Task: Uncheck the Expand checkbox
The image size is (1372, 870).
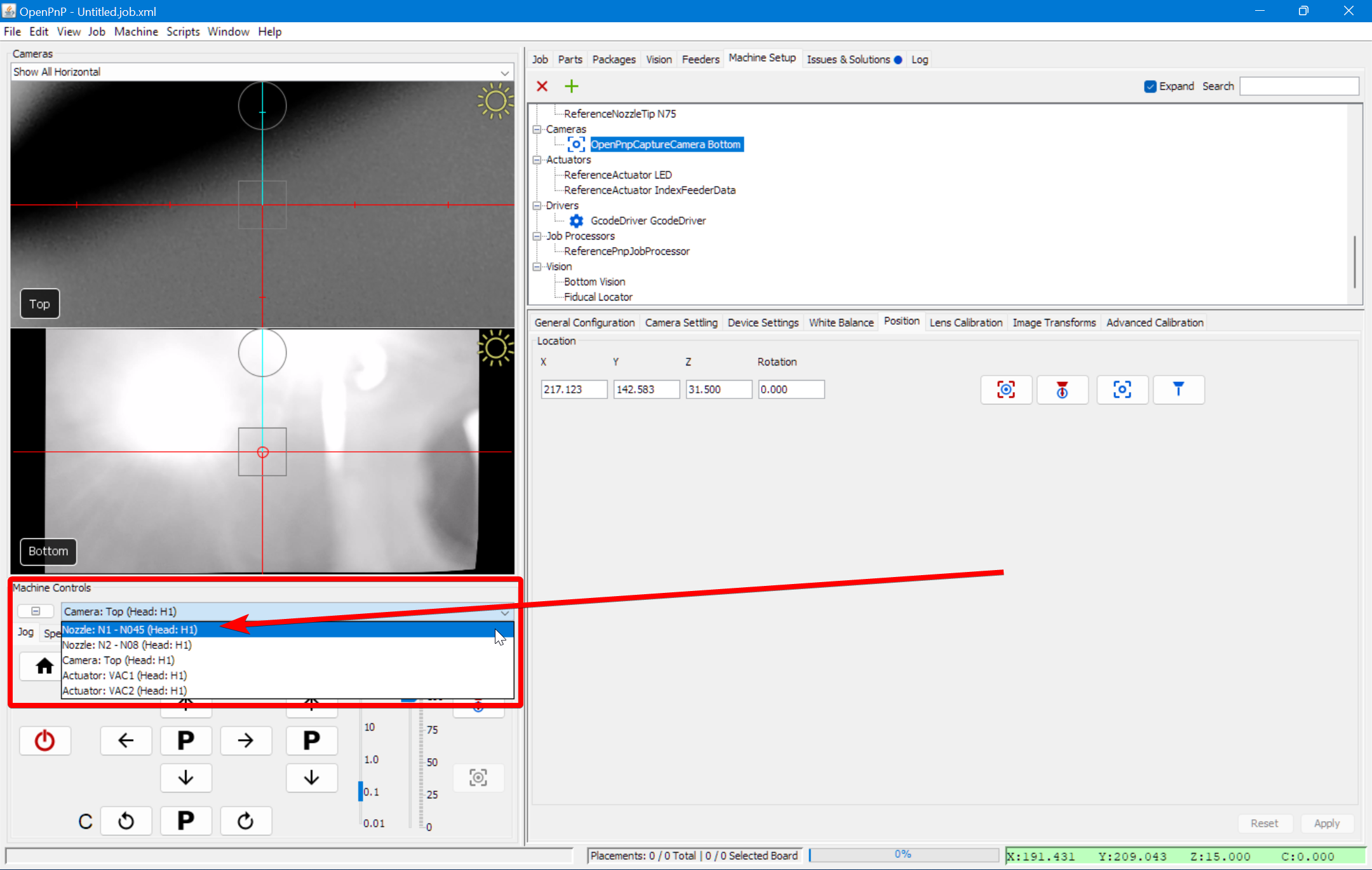Action: point(1150,86)
